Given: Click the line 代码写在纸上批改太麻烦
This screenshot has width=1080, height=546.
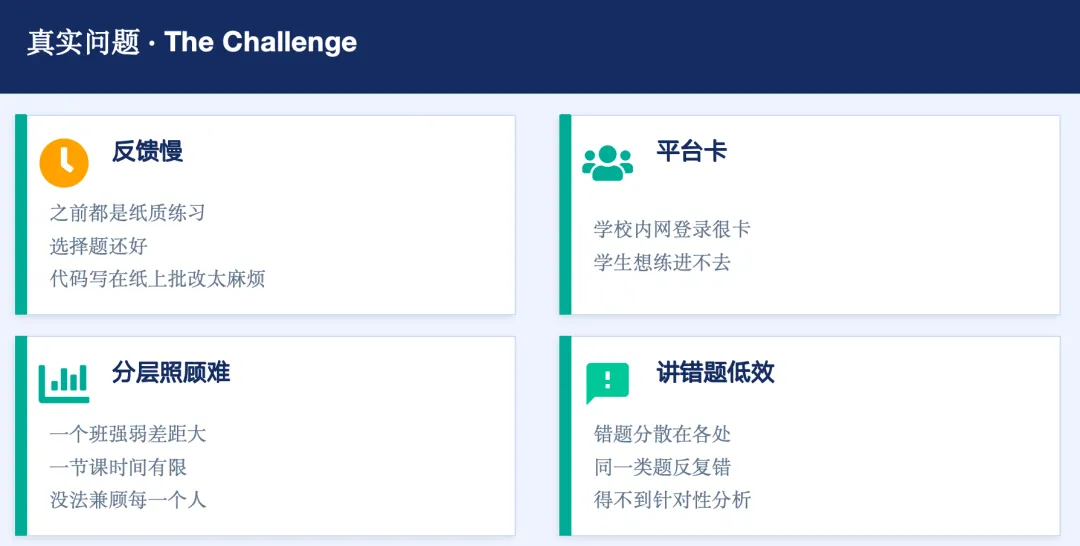Looking at the screenshot, I should pos(157,279).
